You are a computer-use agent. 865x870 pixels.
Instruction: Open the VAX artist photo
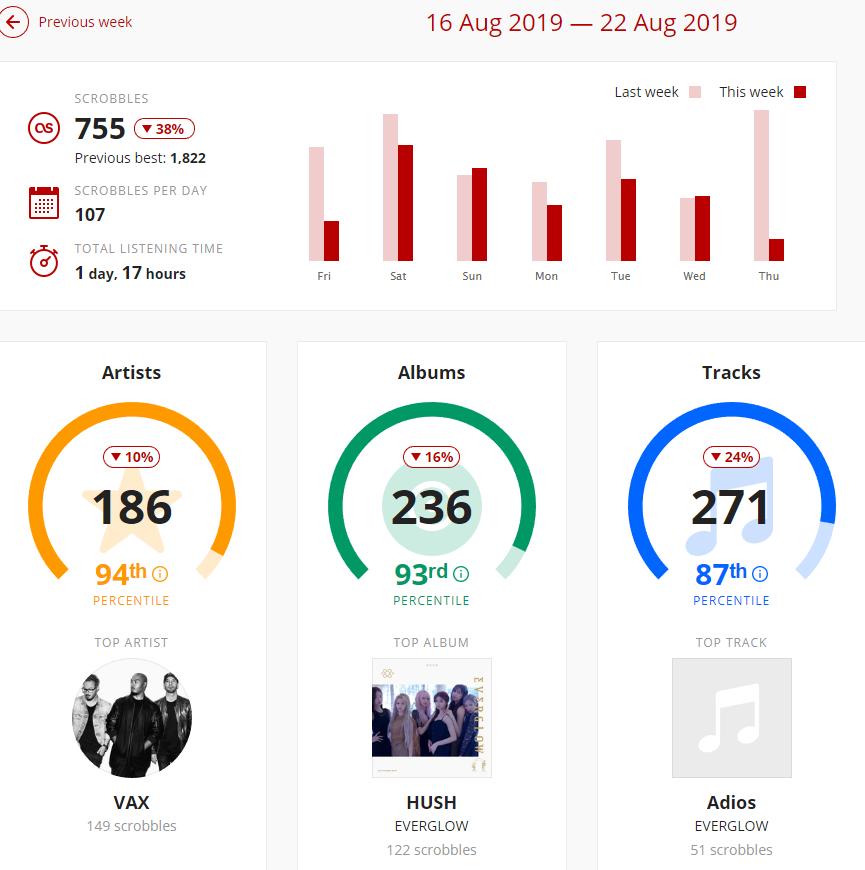coord(131,718)
